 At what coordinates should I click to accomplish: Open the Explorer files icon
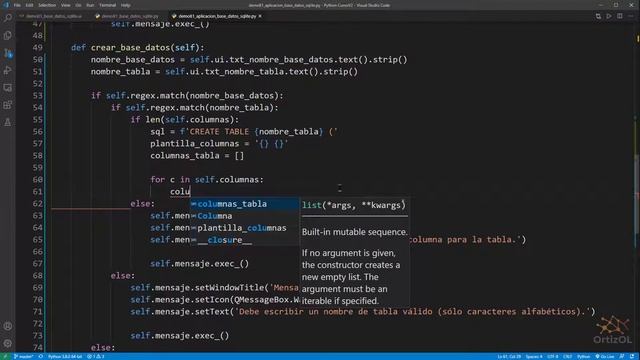coord(8,36)
